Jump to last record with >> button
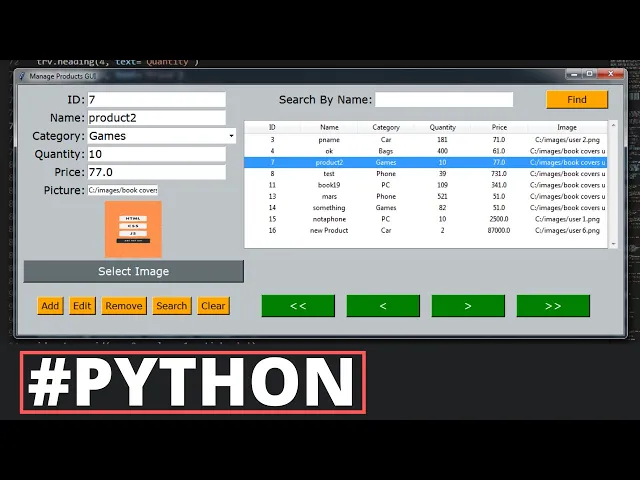This screenshot has height=480, width=640. click(x=553, y=306)
